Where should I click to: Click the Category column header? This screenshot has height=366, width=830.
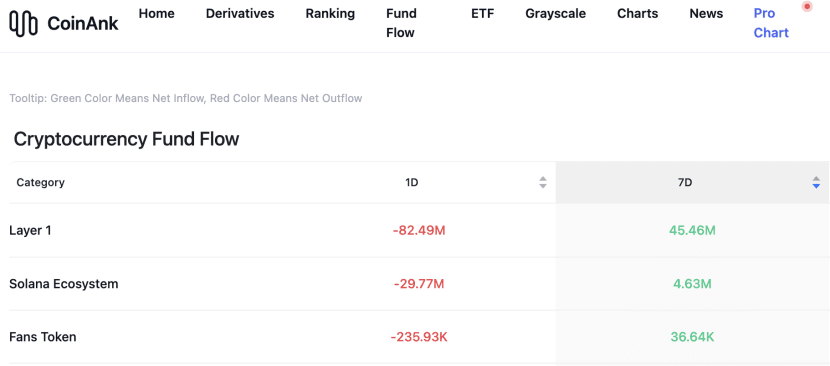40,183
